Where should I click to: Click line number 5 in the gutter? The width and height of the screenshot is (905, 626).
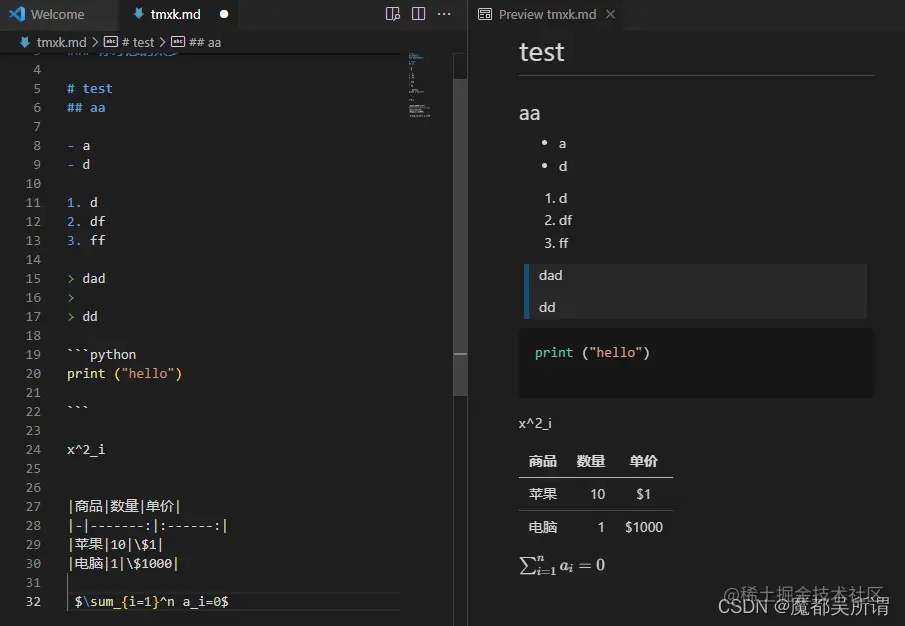click(37, 89)
